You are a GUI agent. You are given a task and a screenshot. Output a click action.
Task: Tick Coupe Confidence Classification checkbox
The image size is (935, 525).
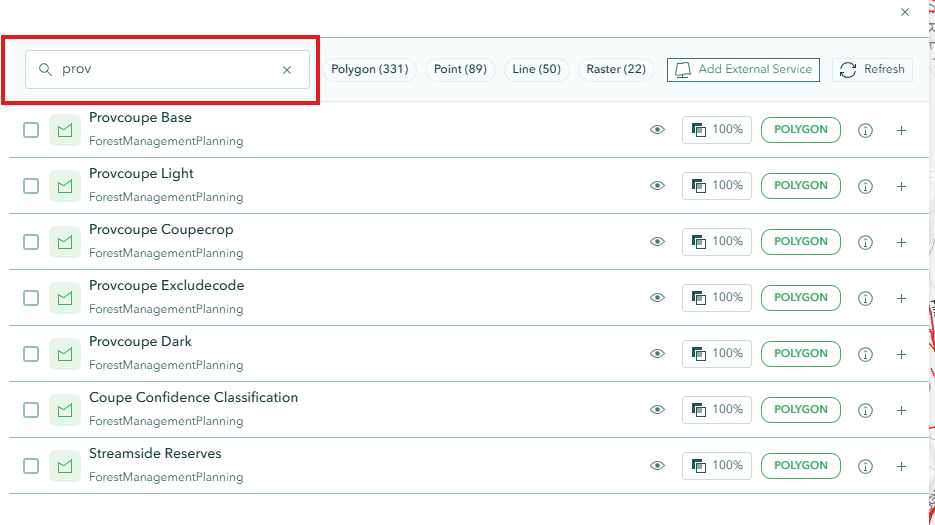(31, 410)
